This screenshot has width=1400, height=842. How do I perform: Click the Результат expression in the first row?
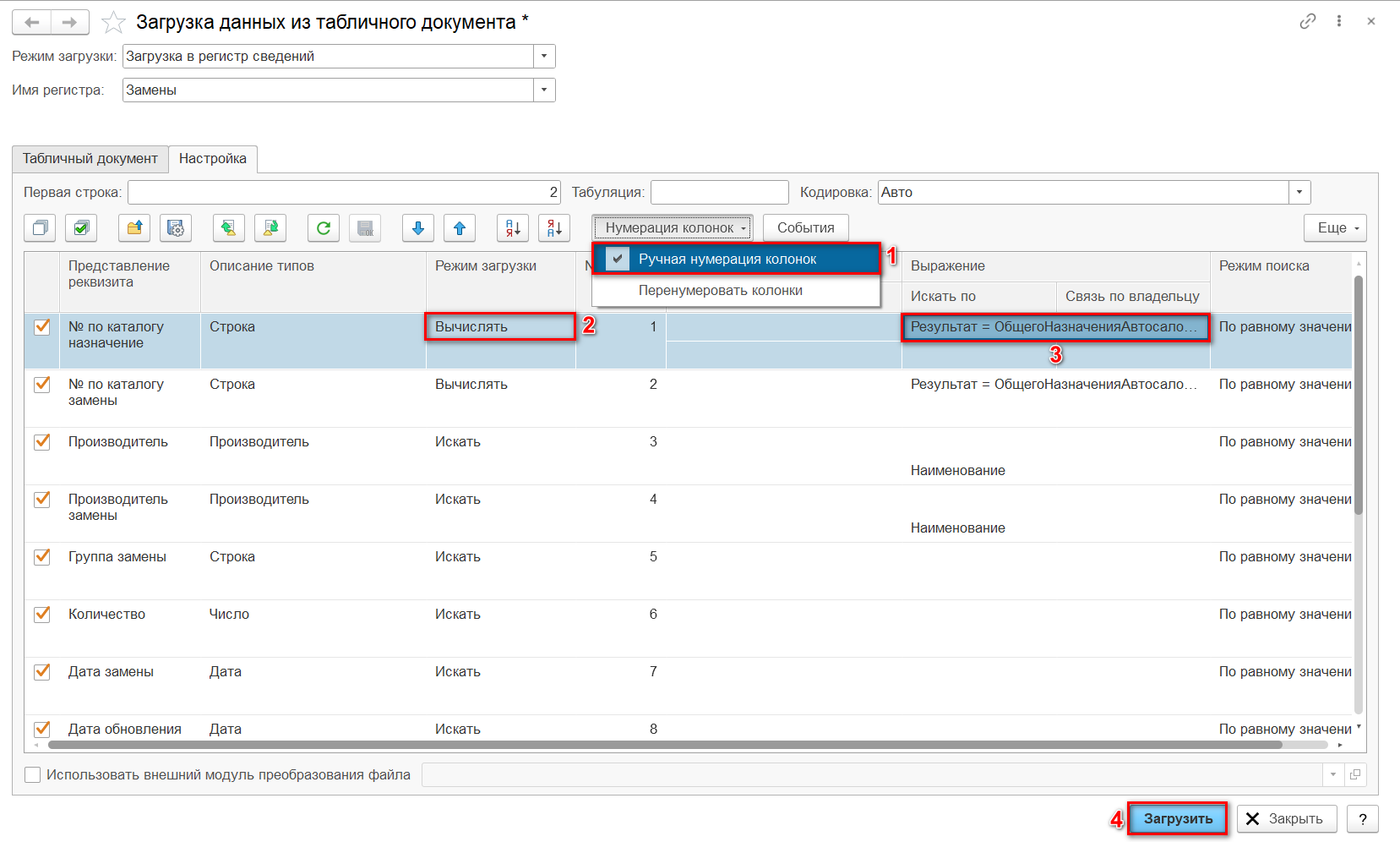(1055, 326)
